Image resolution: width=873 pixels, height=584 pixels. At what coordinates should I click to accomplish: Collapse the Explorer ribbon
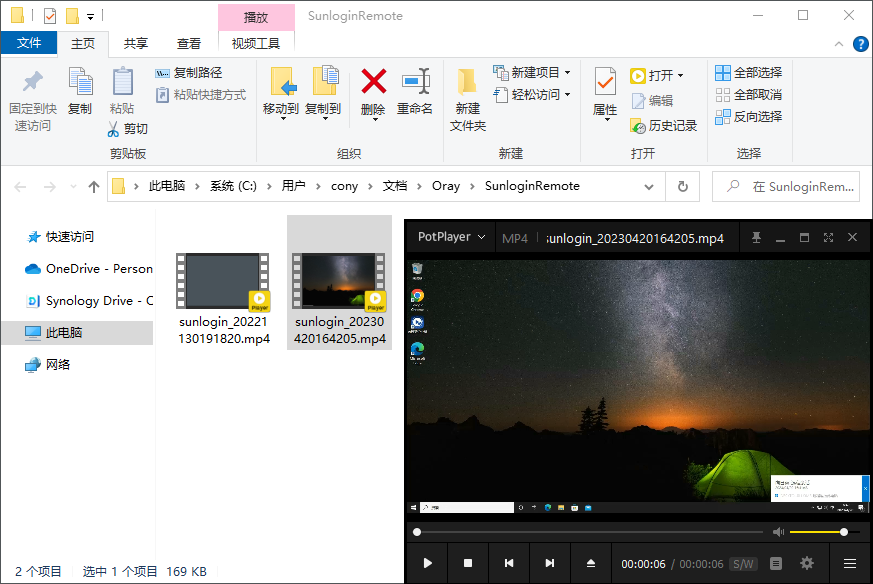[838, 44]
